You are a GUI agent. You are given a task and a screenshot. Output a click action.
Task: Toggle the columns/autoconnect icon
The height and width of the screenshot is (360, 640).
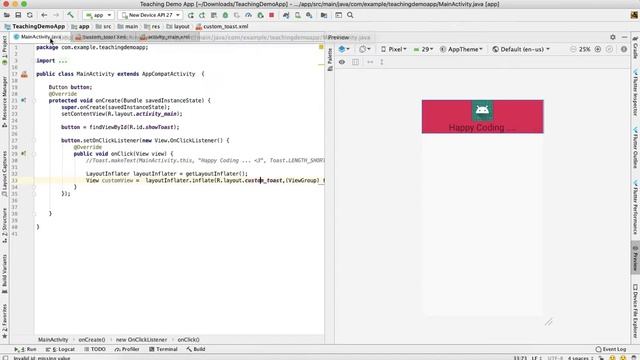point(356,62)
